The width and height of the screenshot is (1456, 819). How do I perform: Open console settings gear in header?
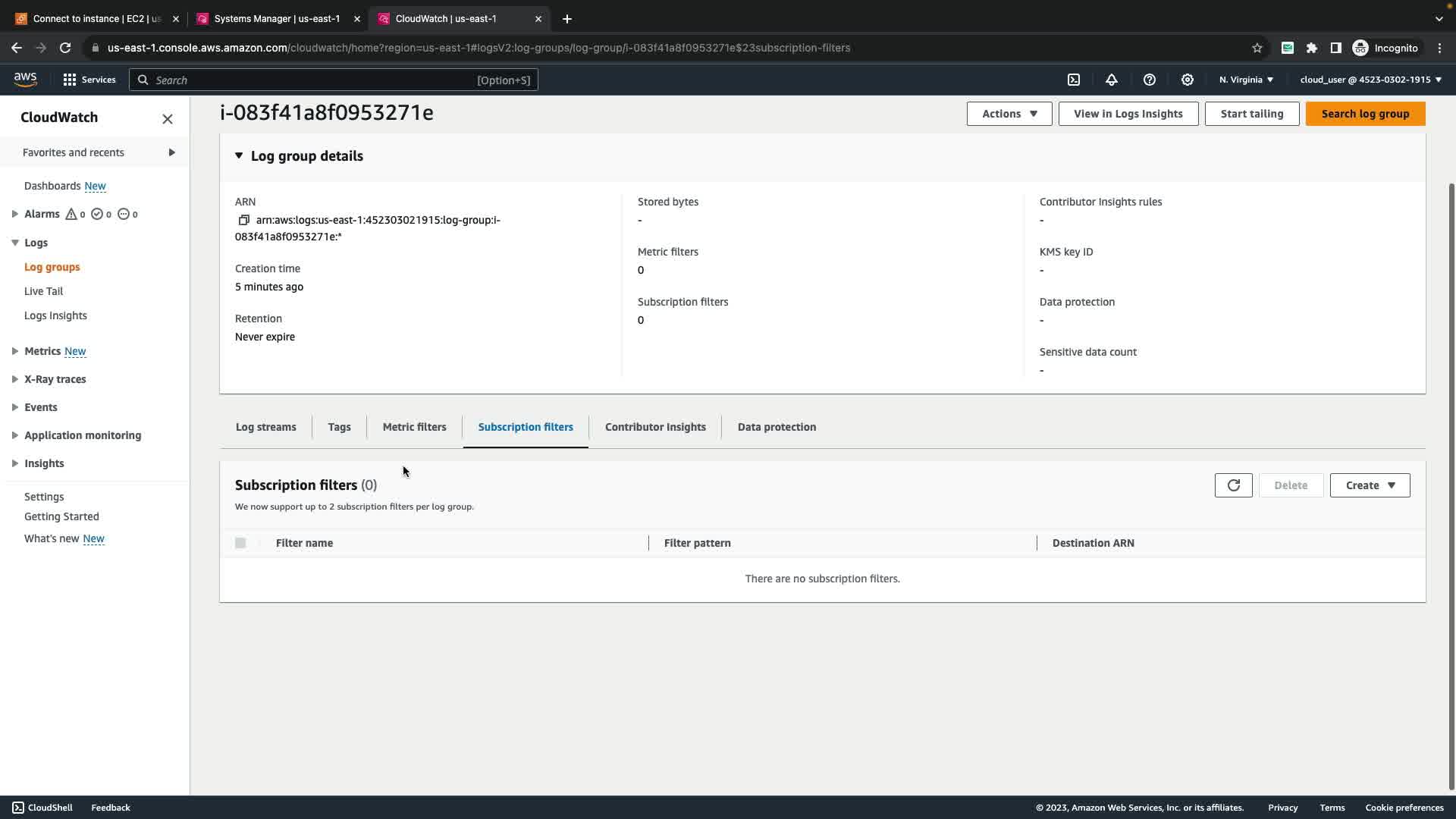tap(1188, 80)
